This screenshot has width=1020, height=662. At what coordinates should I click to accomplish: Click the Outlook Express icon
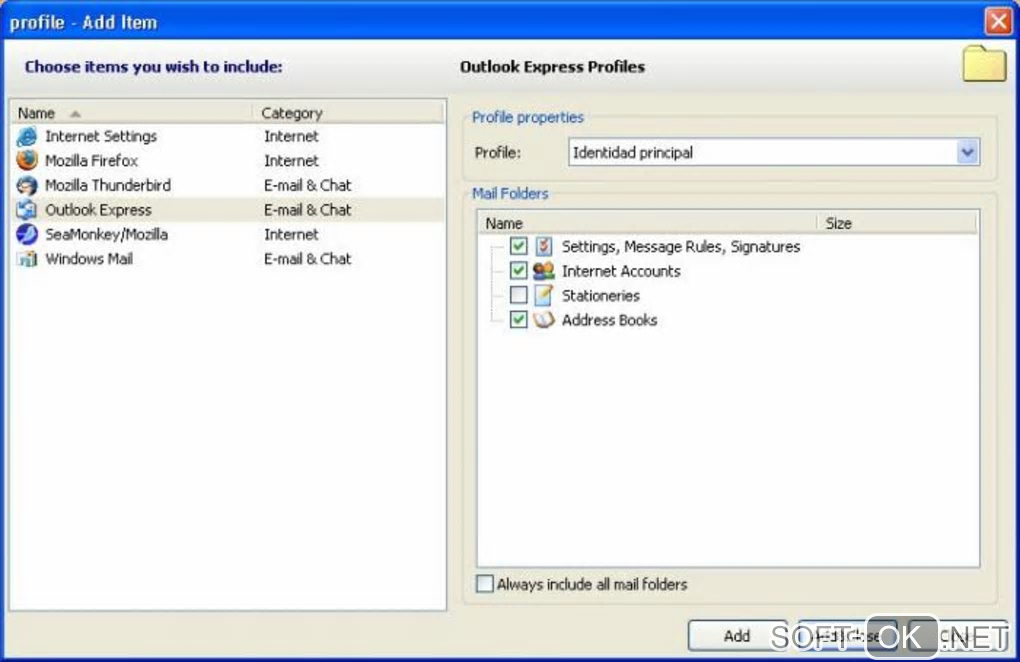pyautogui.click(x=27, y=209)
